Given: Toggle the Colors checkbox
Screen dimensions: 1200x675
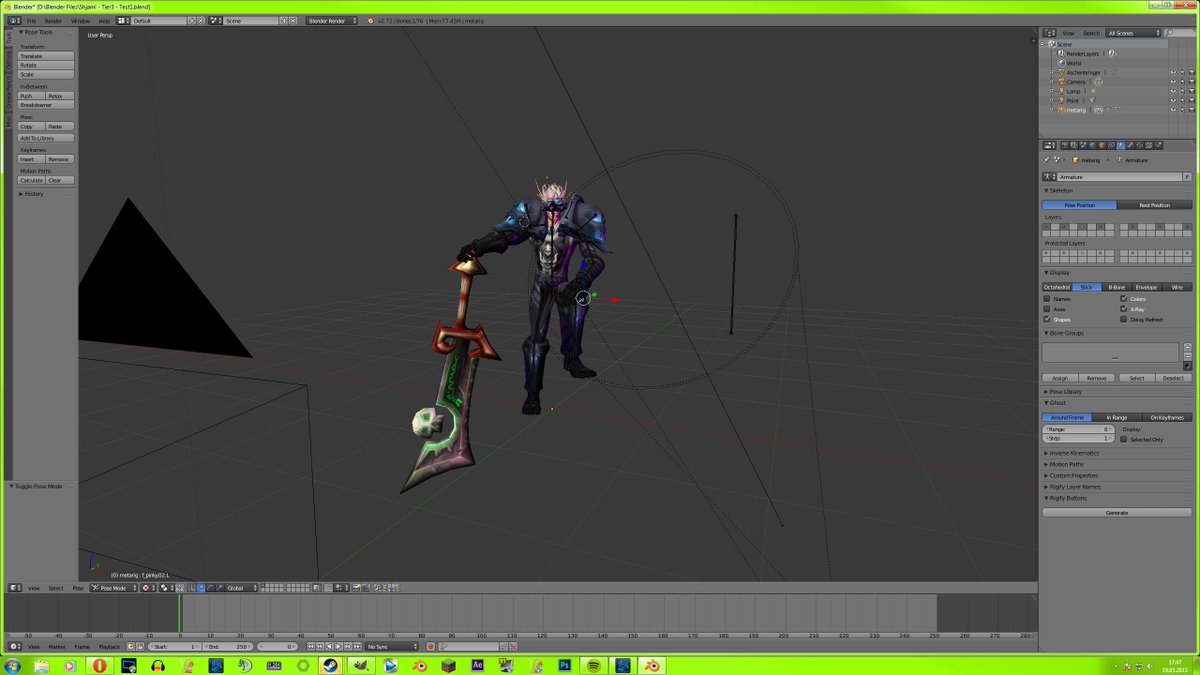Looking at the screenshot, I should [1124, 298].
